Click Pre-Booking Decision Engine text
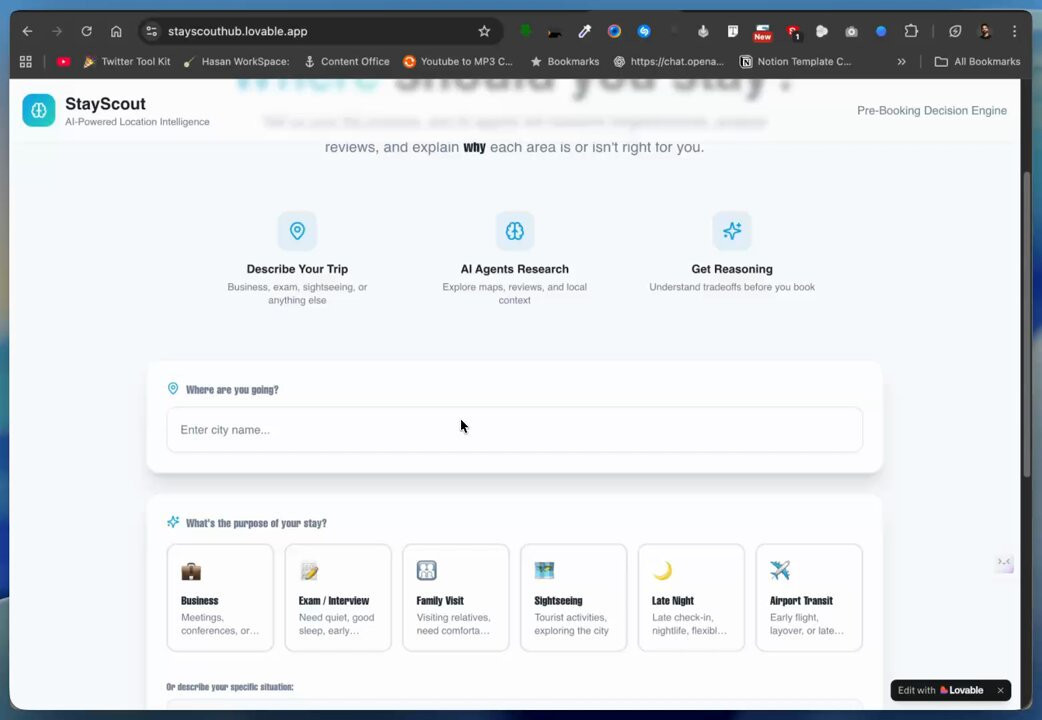1042x720 pixels. [x=932, y=111]
